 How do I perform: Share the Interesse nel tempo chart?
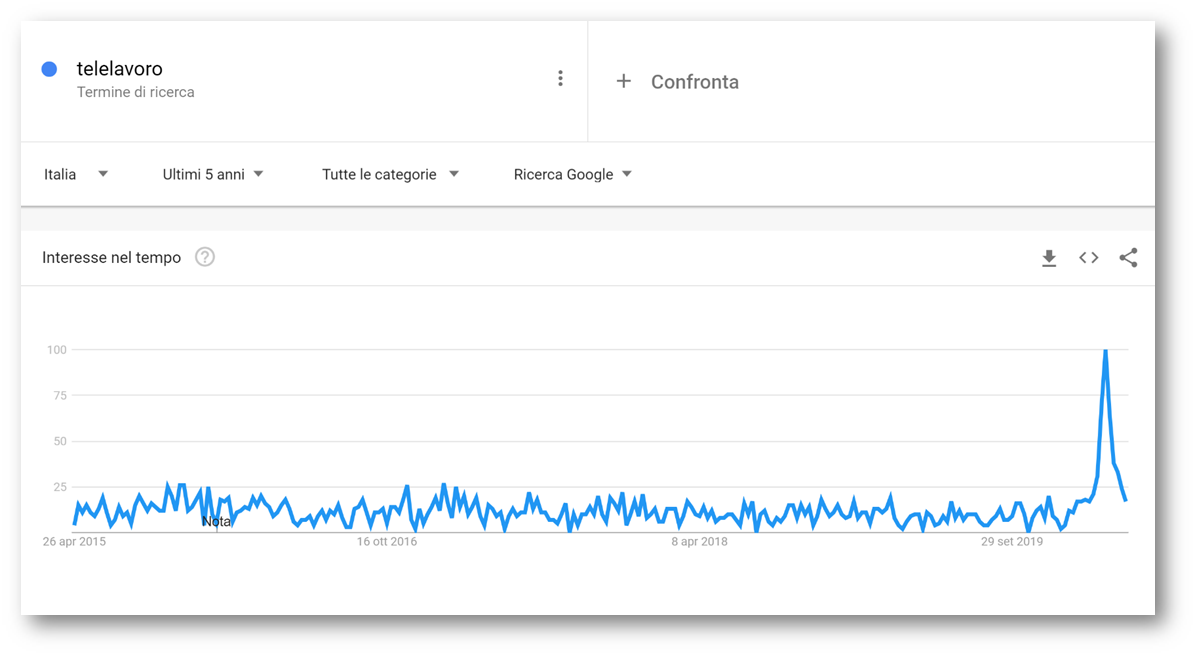point(1128,258)
